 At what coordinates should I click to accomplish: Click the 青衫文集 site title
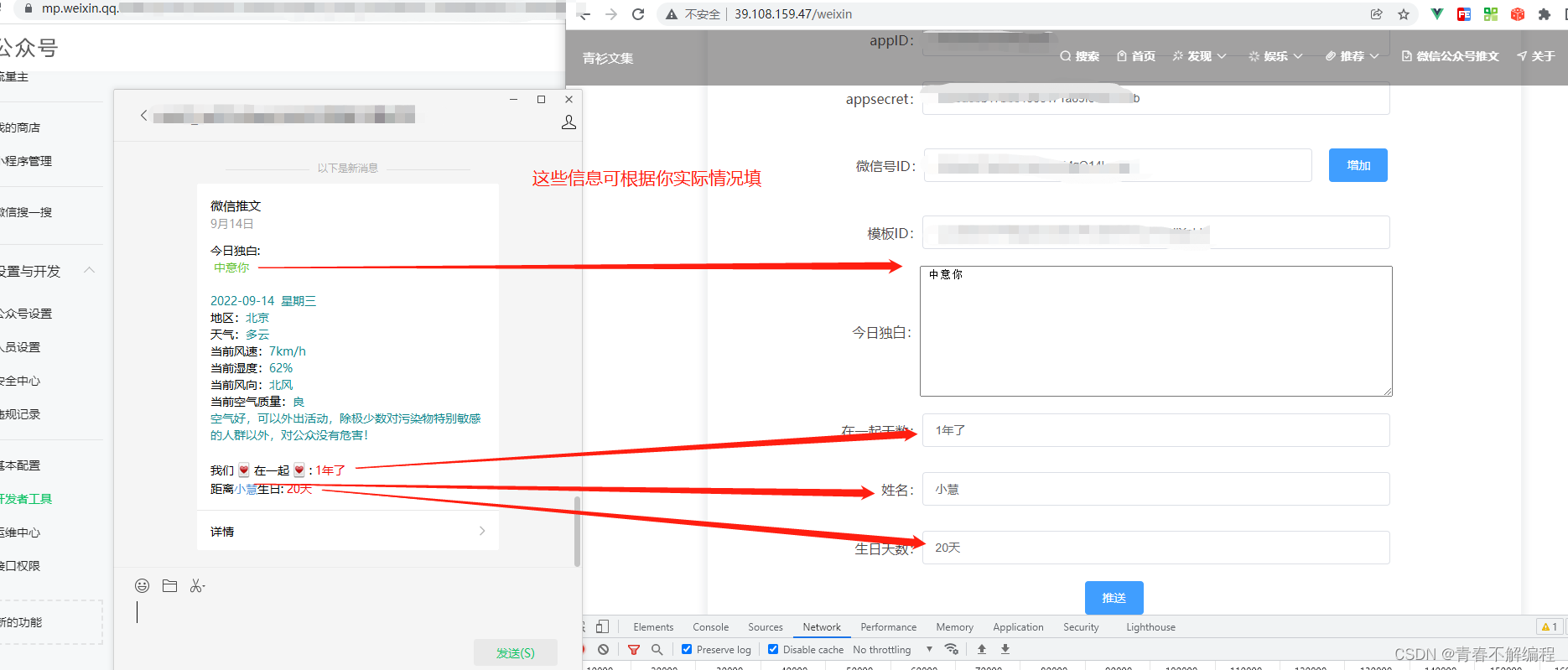[608, 58]
